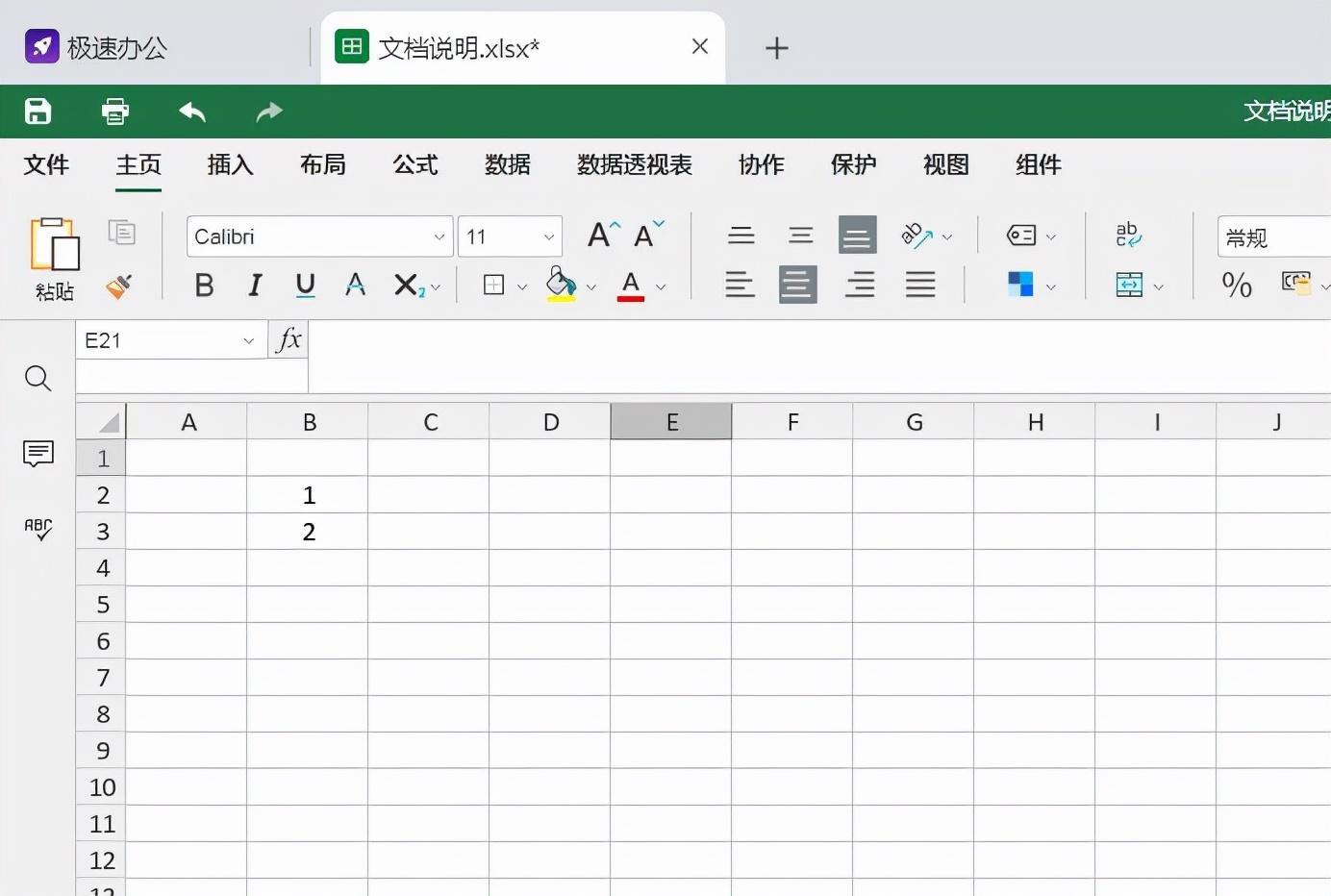Toggle center horizontal alignment

pyautogui.click(x=798, y=285)
